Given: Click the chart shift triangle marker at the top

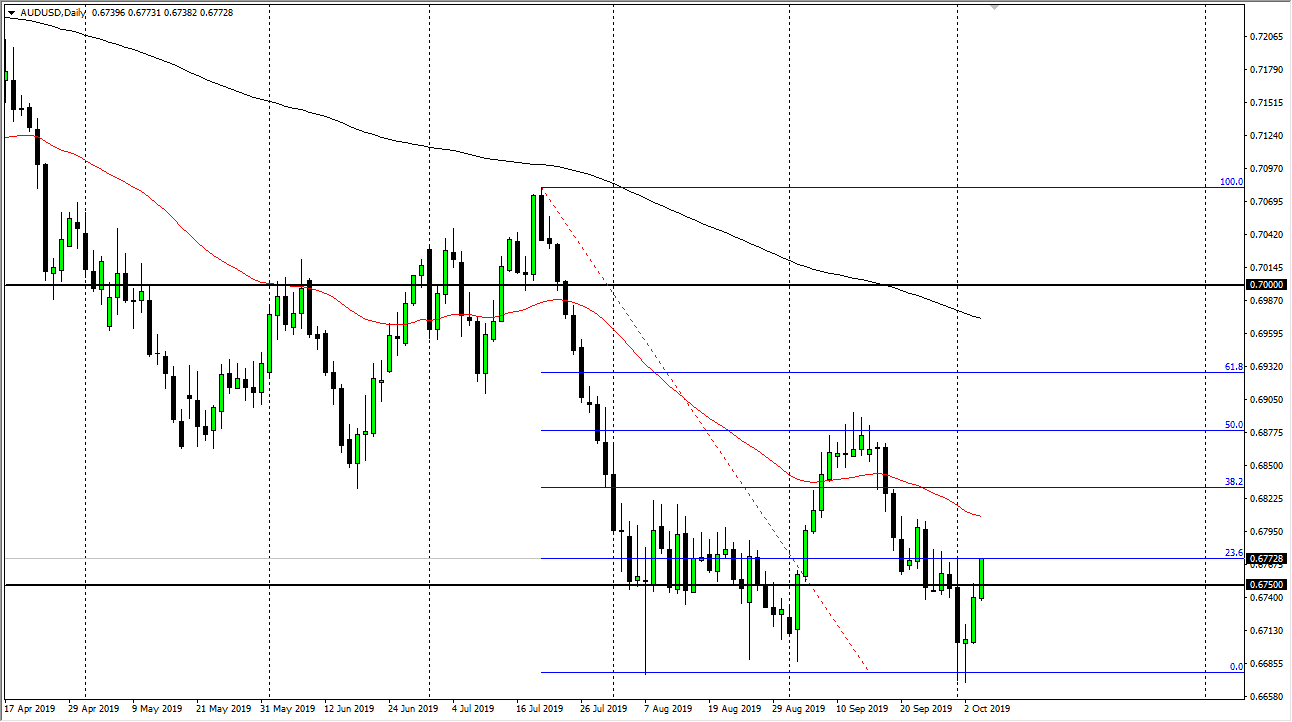Looking at the screenshot, I should tap(994, 7).
